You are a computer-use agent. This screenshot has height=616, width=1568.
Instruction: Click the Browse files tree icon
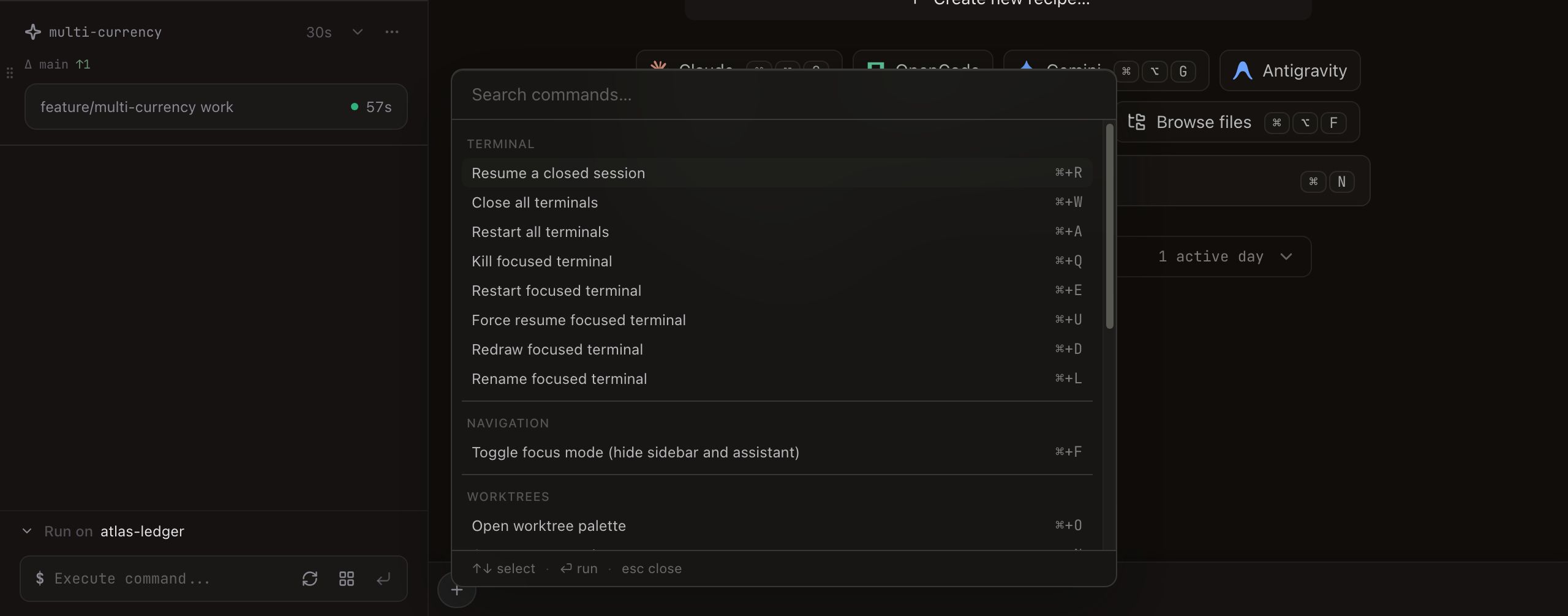tap(1137, 122)
